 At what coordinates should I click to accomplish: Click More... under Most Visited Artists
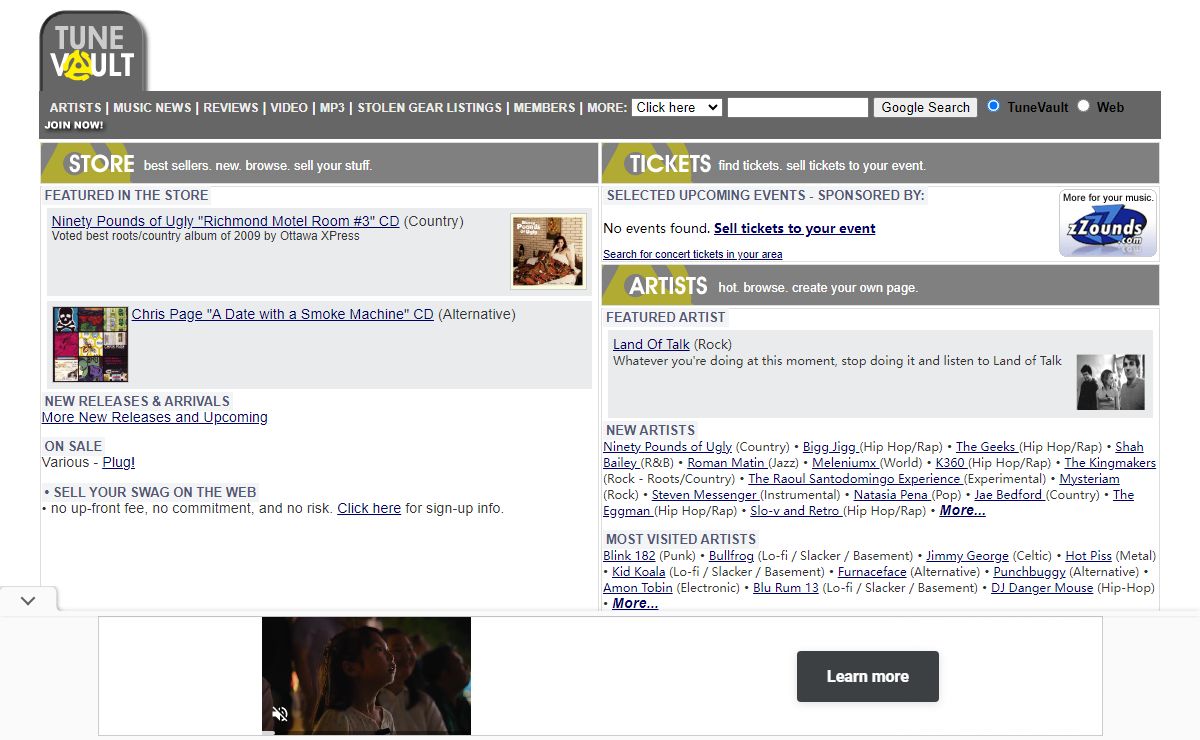pos(635,604)
